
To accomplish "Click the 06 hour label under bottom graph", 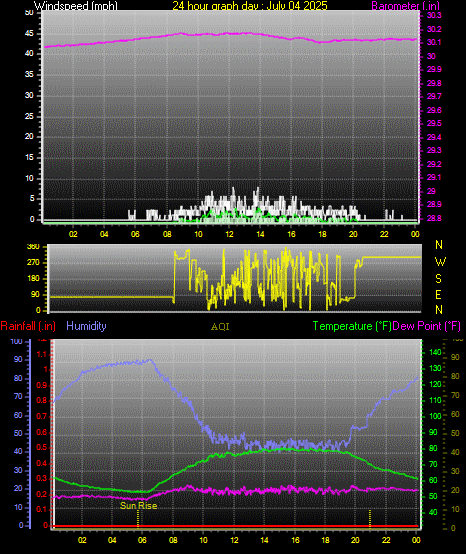I will click(142, 540).
